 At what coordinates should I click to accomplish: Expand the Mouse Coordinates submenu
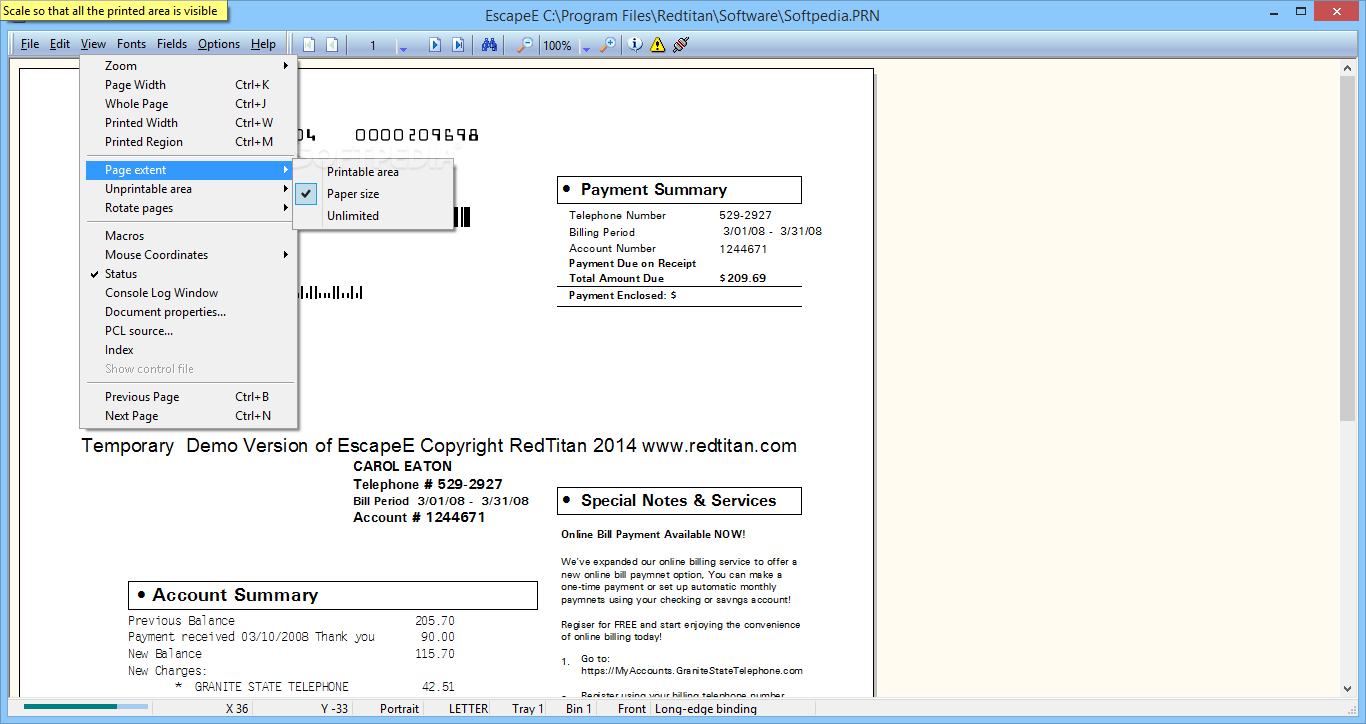[x=190, y=255]
